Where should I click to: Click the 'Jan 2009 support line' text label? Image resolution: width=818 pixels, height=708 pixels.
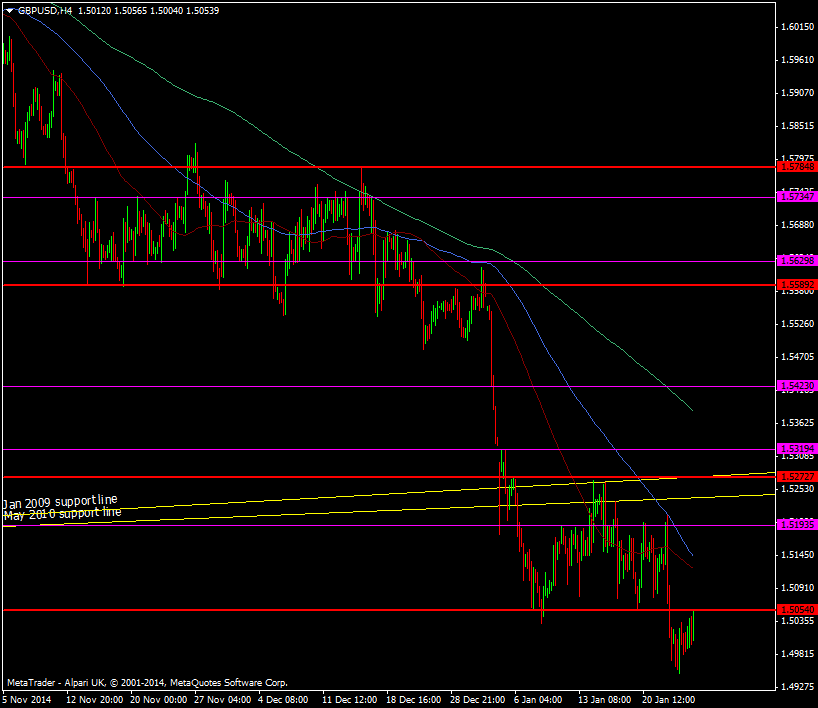tap(60, 502)
